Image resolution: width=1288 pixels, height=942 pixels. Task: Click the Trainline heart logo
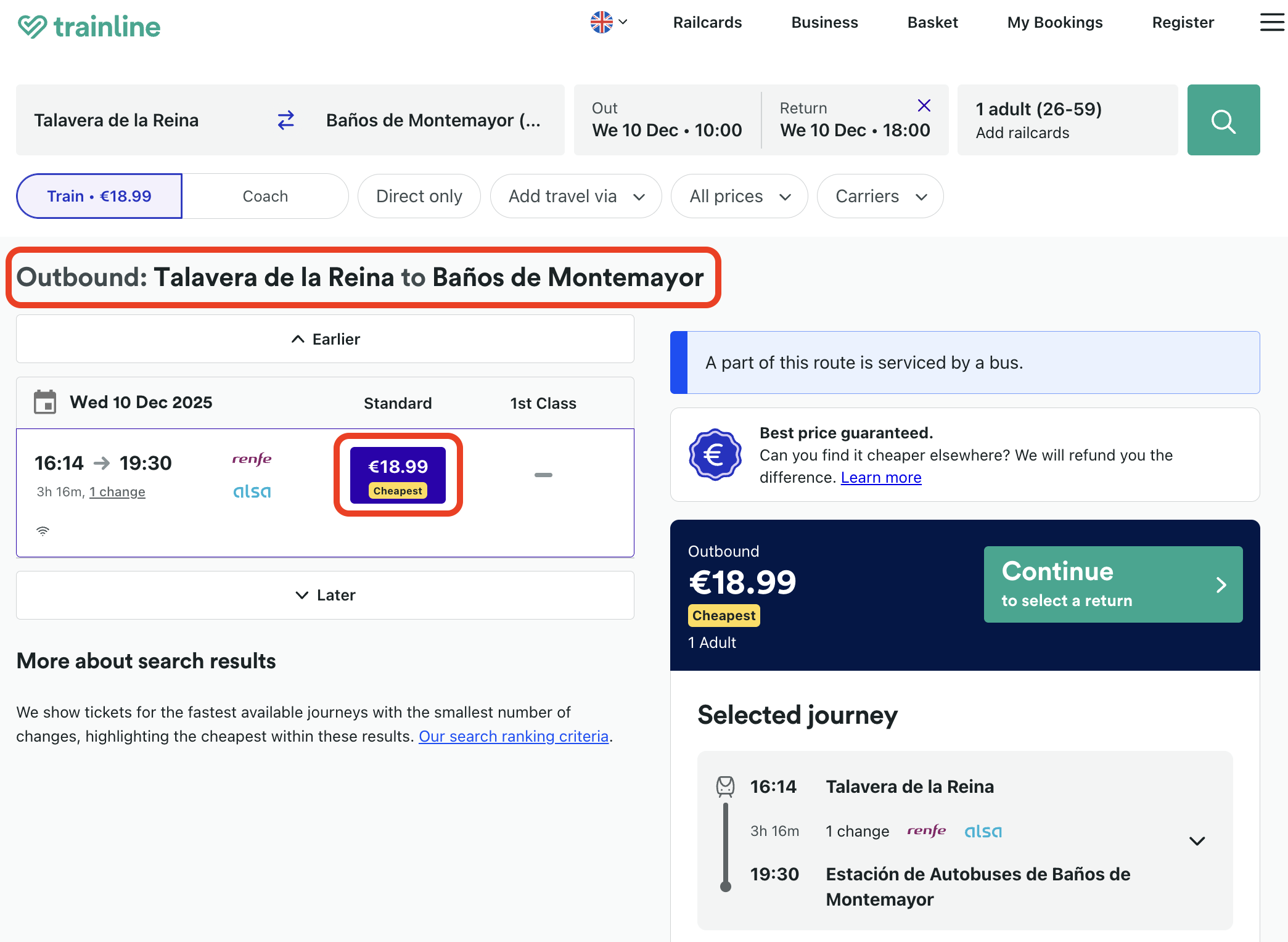tap(33, 25)
